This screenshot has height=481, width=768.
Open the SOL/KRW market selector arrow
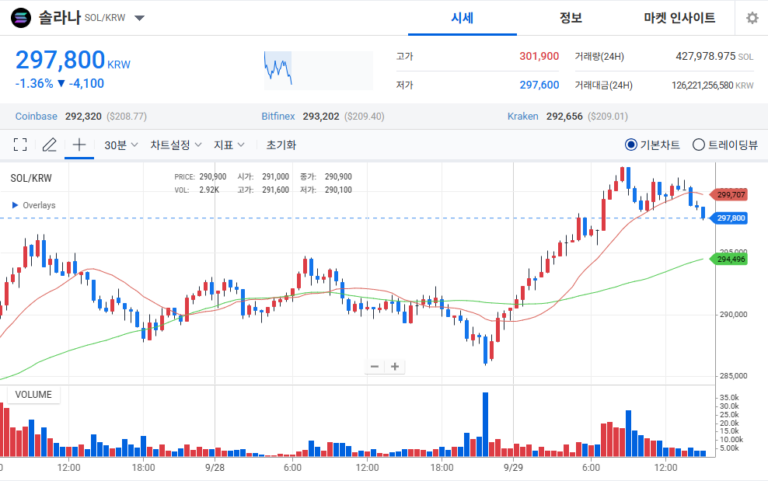click(140, 18)
